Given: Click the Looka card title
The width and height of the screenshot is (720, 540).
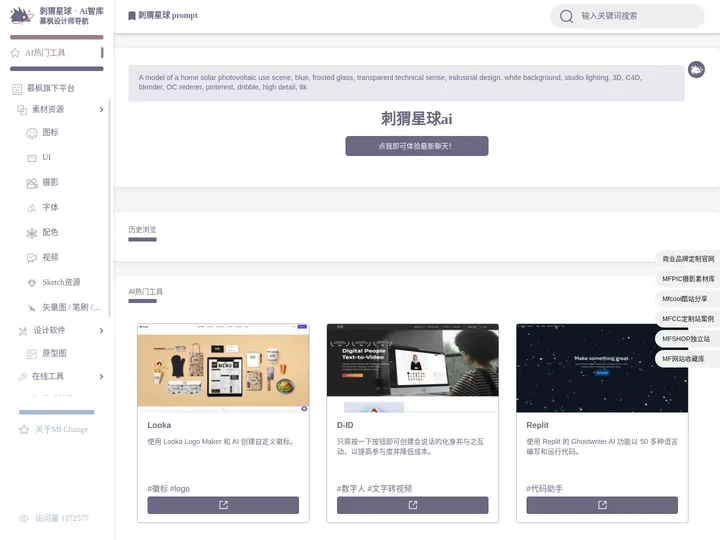Looking at the screenshot, I should (x=159, y=425).
